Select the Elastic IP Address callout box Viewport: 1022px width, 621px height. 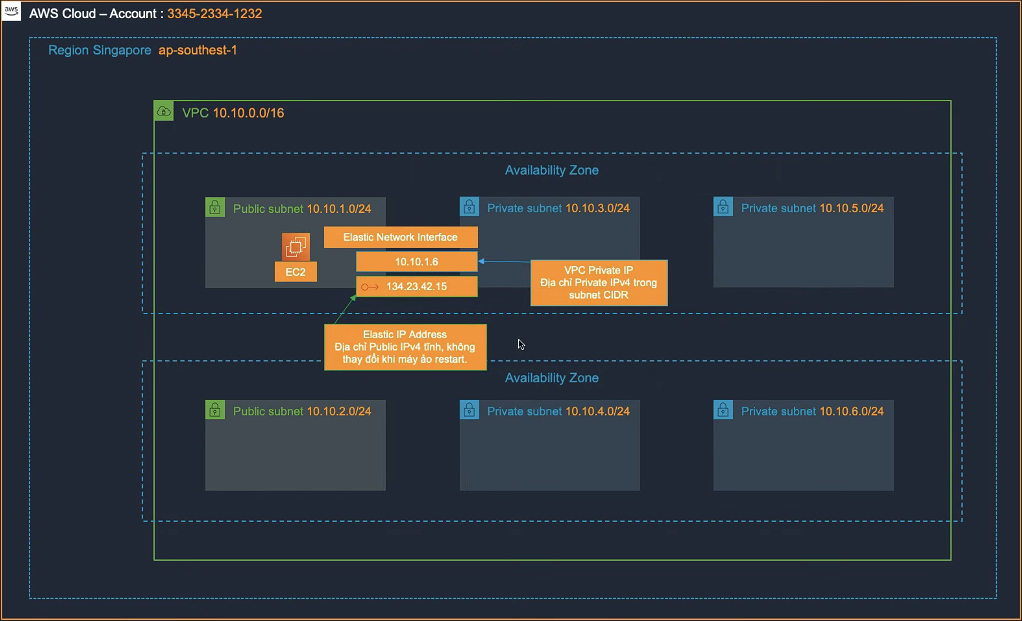point(405,346)
